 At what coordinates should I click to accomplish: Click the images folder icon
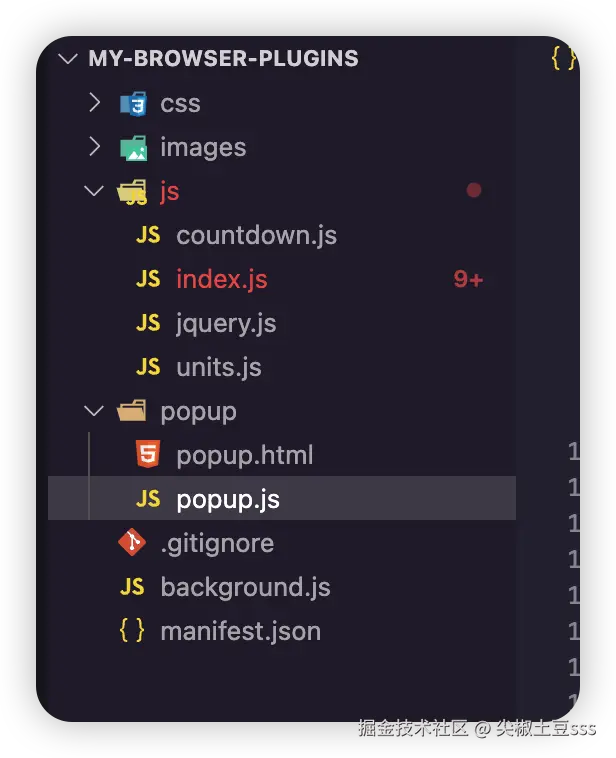(x=133, y=148)
